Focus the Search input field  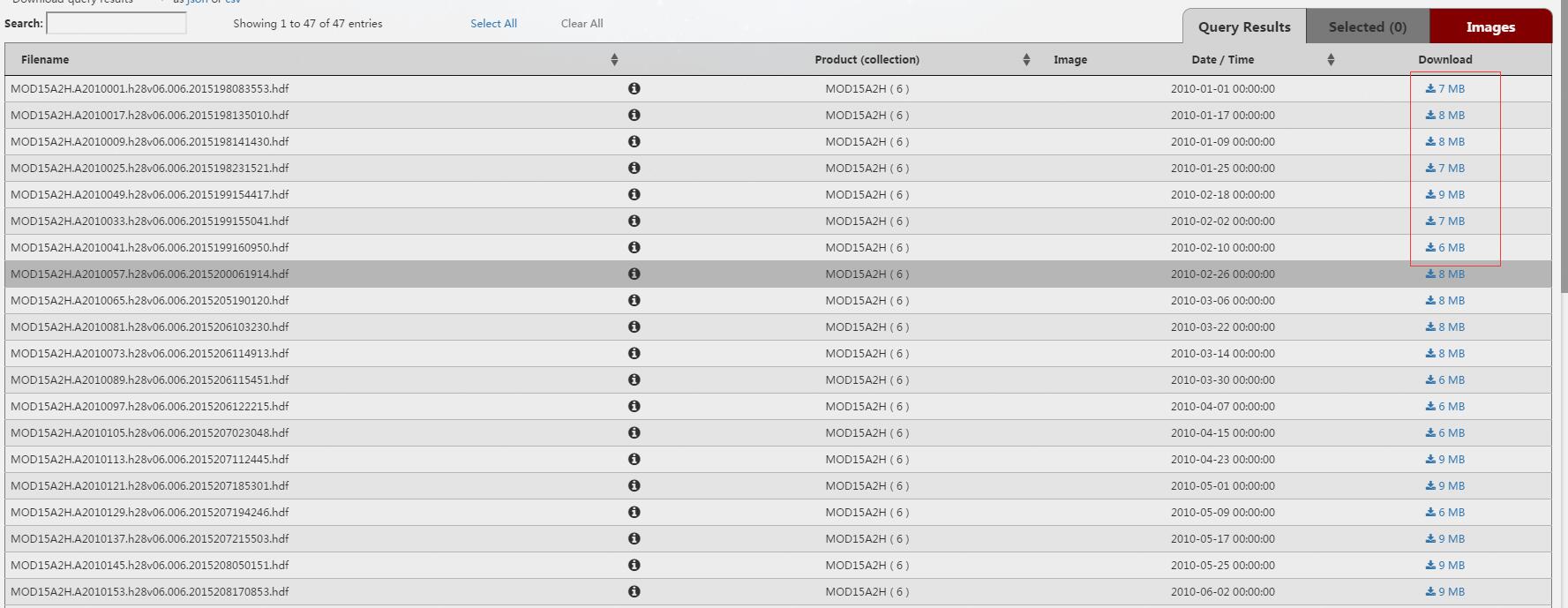click(116, 23)
